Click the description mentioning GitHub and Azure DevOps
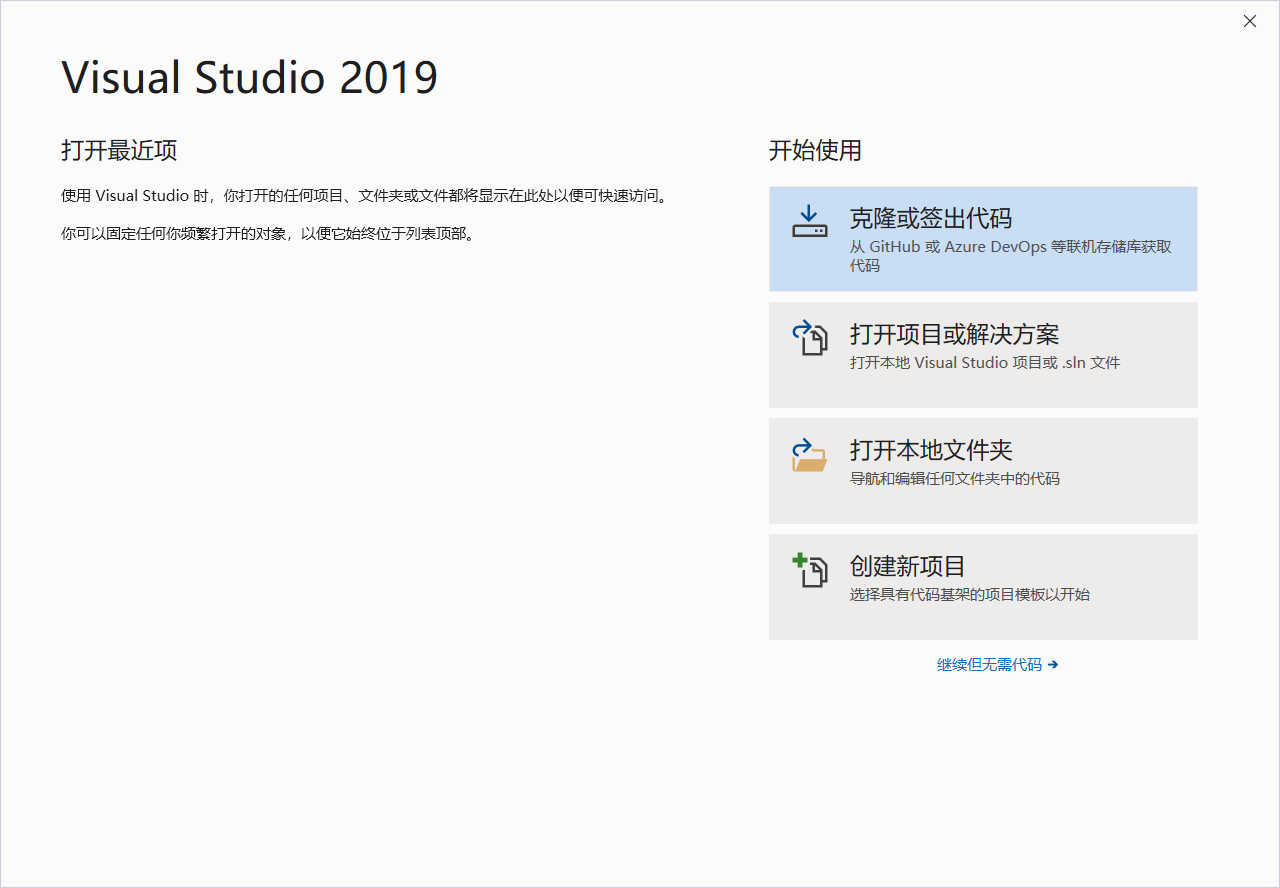The width and height of the screenshot is (1280, 888). coord(1011,256)
